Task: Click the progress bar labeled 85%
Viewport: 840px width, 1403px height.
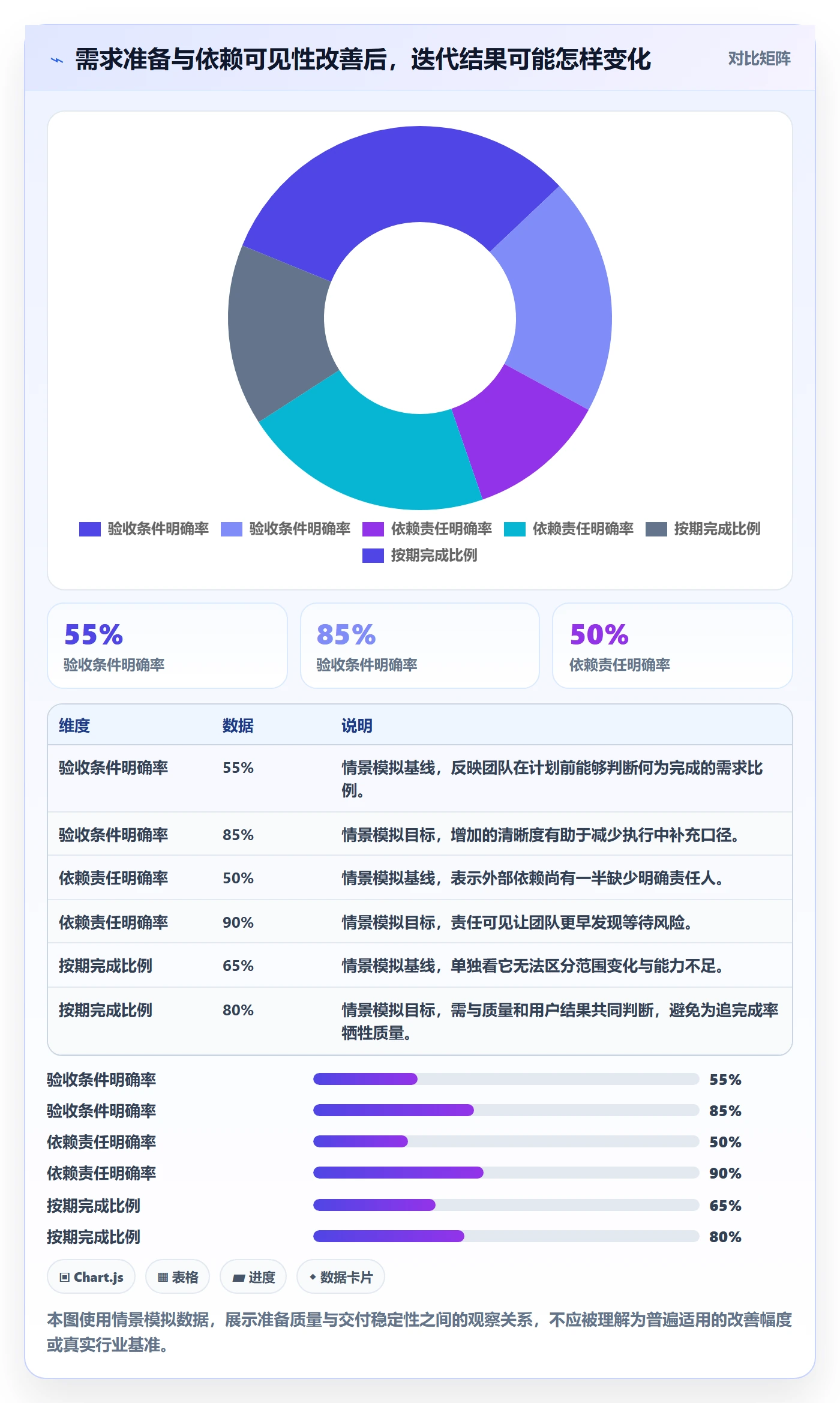Action: coord(506,1110)
